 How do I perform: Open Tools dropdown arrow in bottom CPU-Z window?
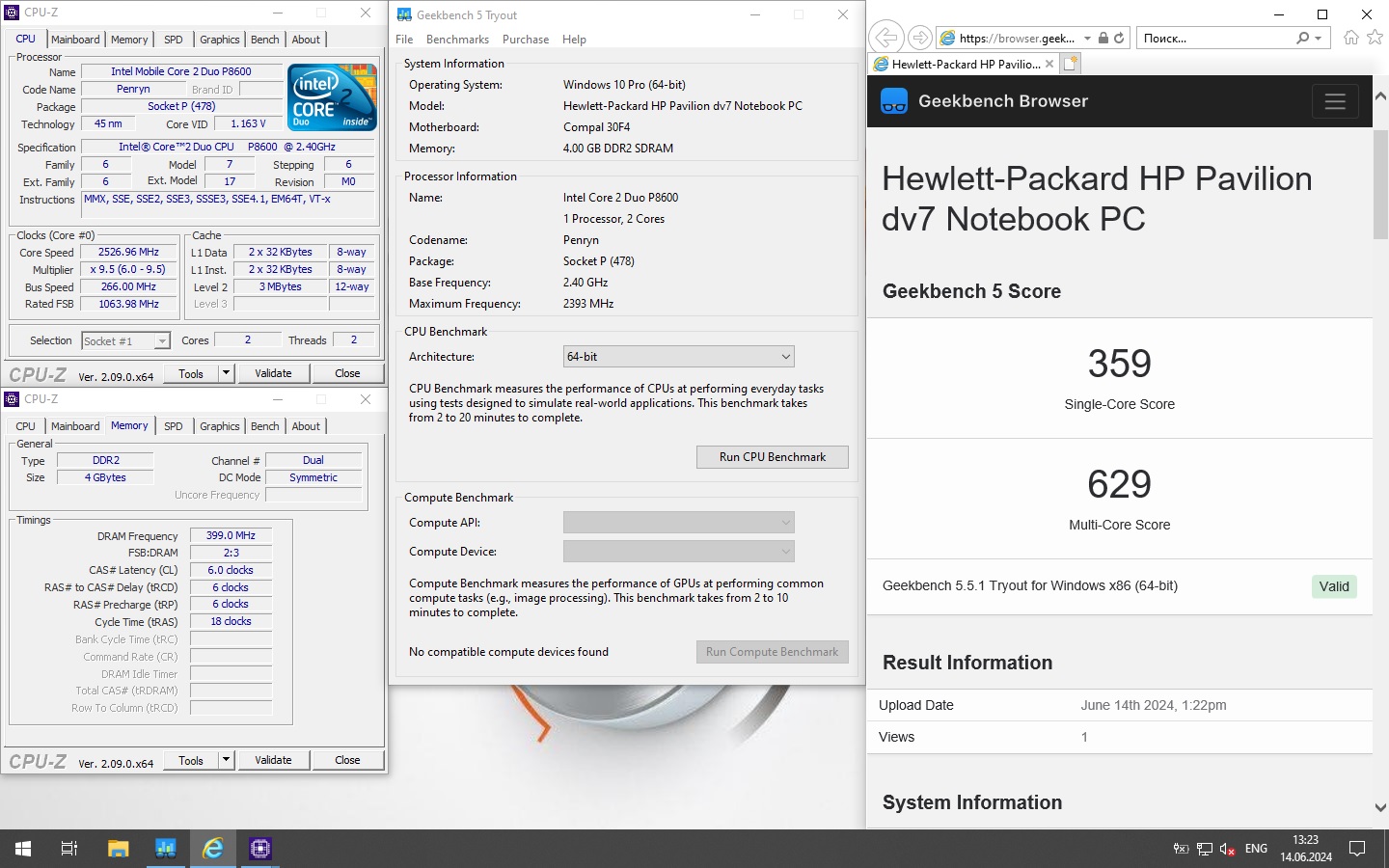pos(226,760)
